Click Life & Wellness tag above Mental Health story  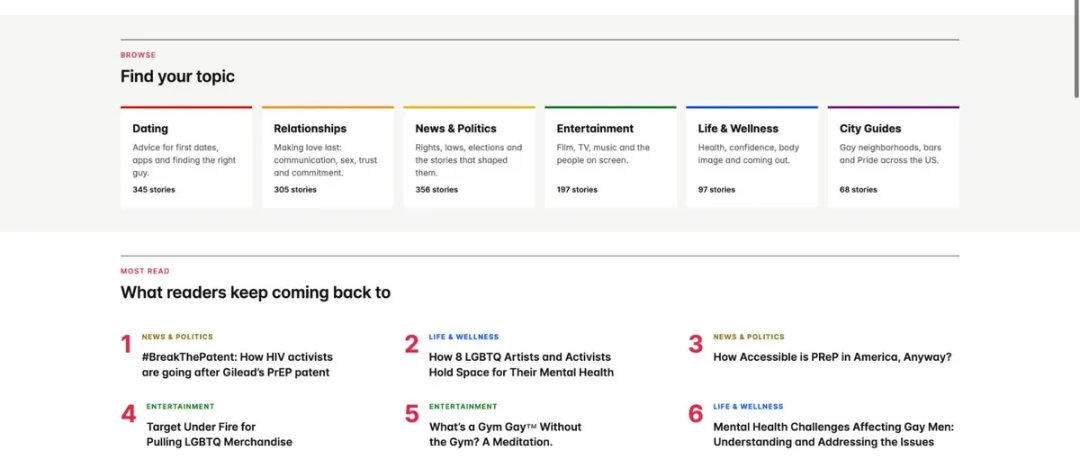coord(748,407)
